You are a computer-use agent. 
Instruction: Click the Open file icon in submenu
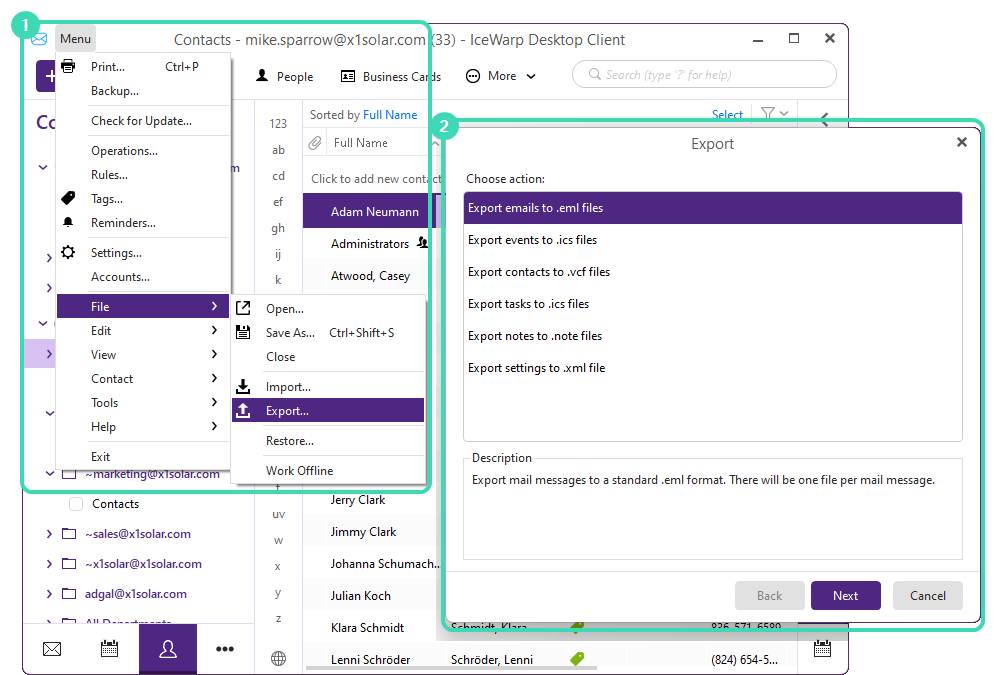(x=243, y=308)
